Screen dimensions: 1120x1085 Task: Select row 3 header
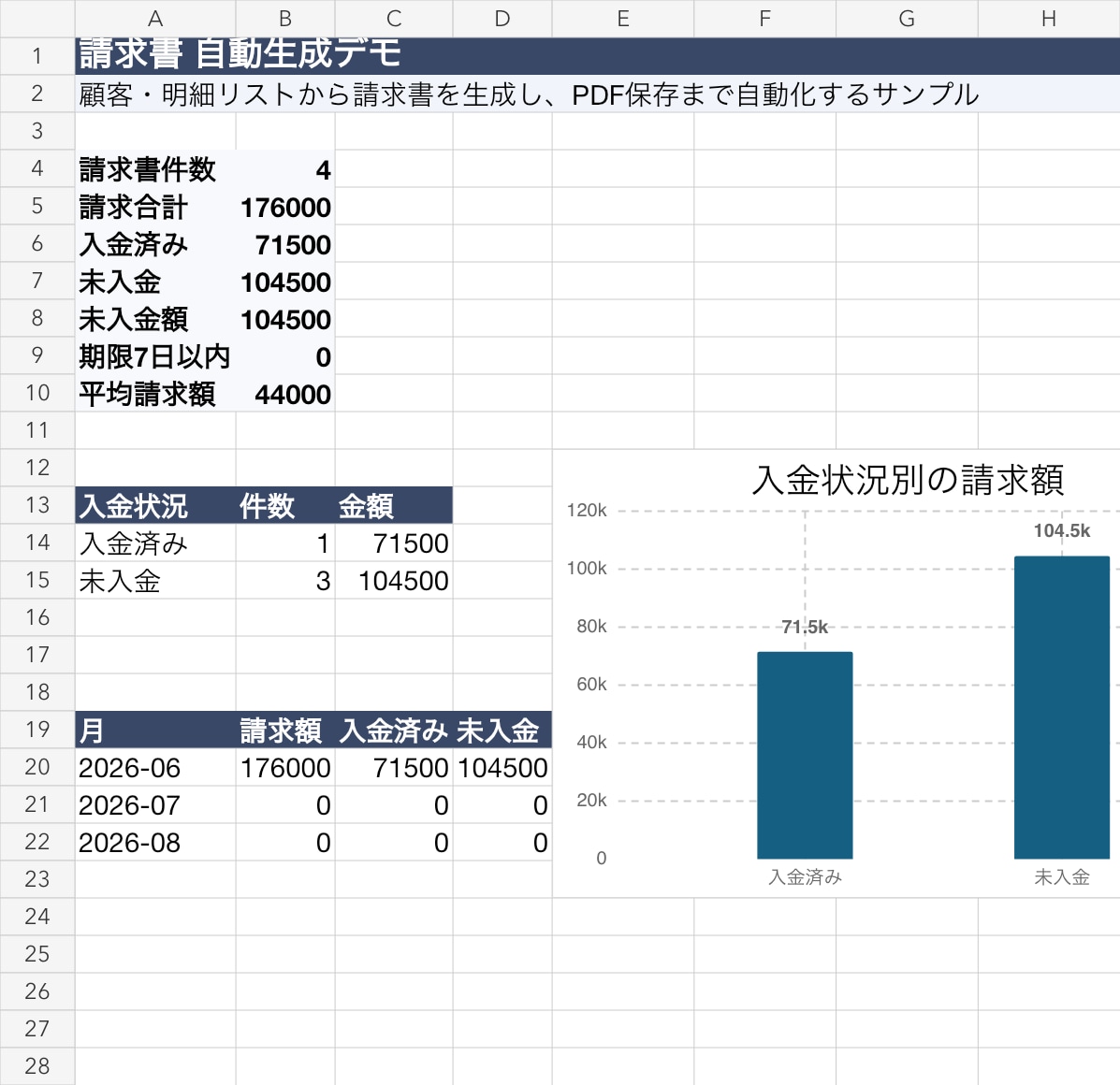coord(37,131)
